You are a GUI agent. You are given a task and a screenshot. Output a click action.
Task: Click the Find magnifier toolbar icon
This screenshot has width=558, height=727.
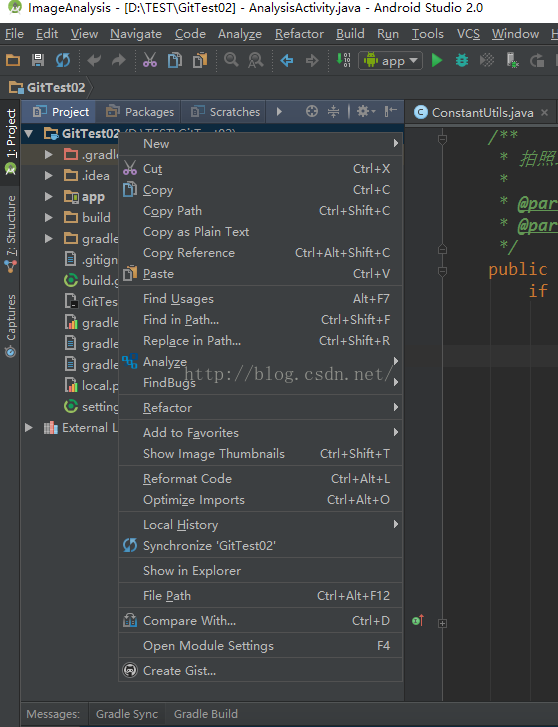click(x=231, y=60)
